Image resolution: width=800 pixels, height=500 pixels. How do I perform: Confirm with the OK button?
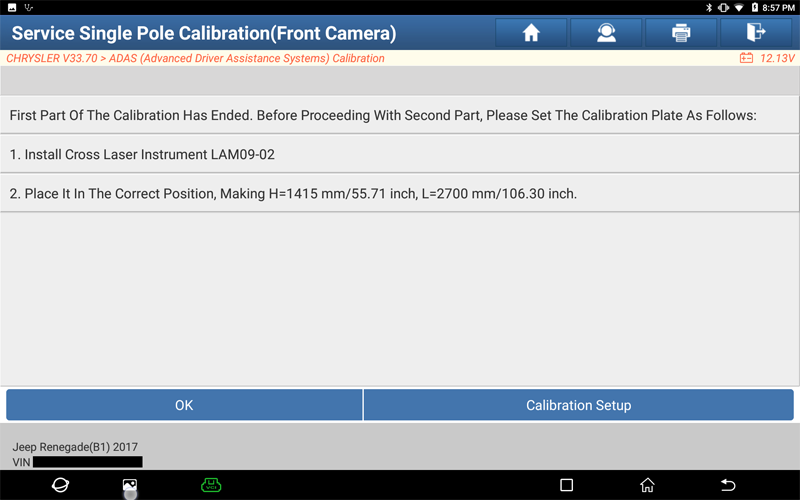[x=184, y=405]
